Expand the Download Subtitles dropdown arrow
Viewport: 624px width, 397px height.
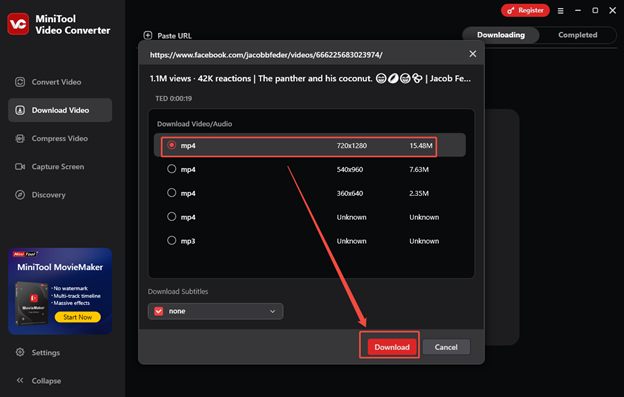click(x=273, y=311)
